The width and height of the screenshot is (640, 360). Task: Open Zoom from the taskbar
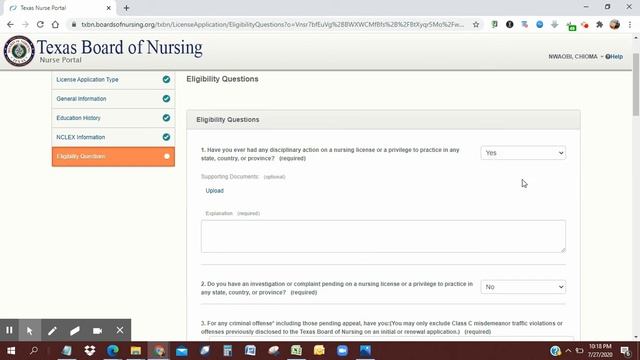point(342,351)
